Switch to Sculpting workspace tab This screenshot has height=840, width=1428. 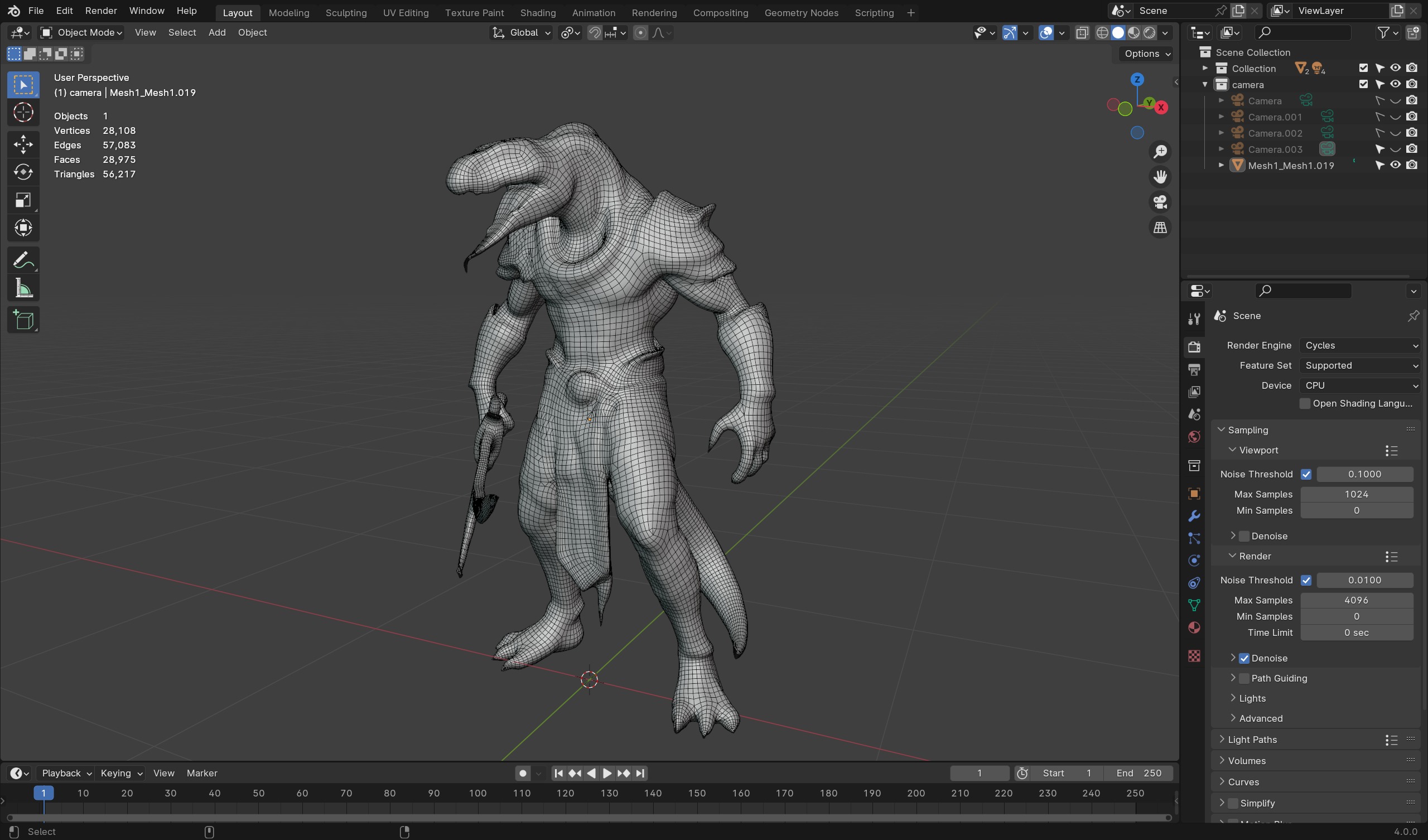coord(346,12)
